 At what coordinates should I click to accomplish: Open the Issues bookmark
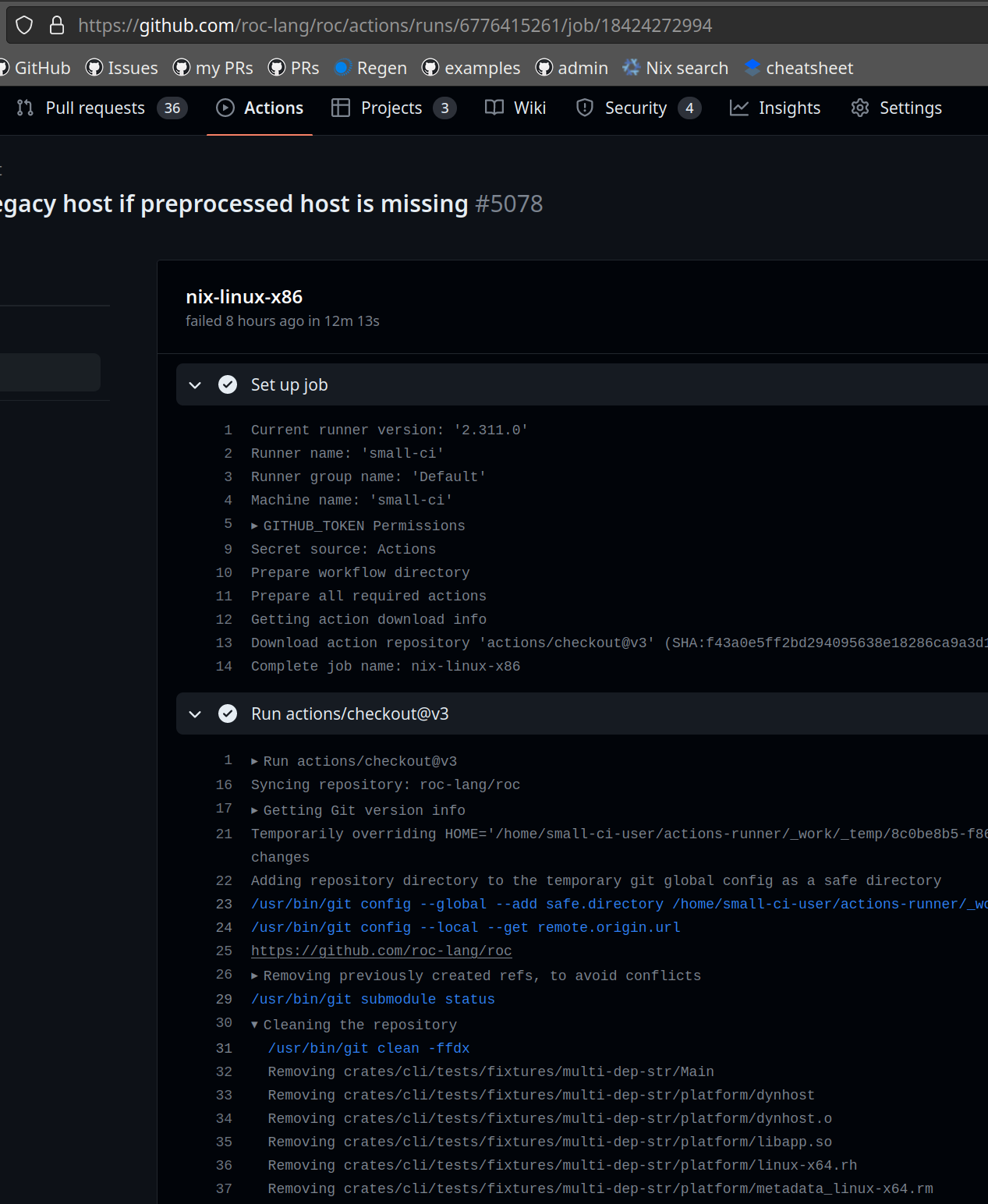click(122, 68)
